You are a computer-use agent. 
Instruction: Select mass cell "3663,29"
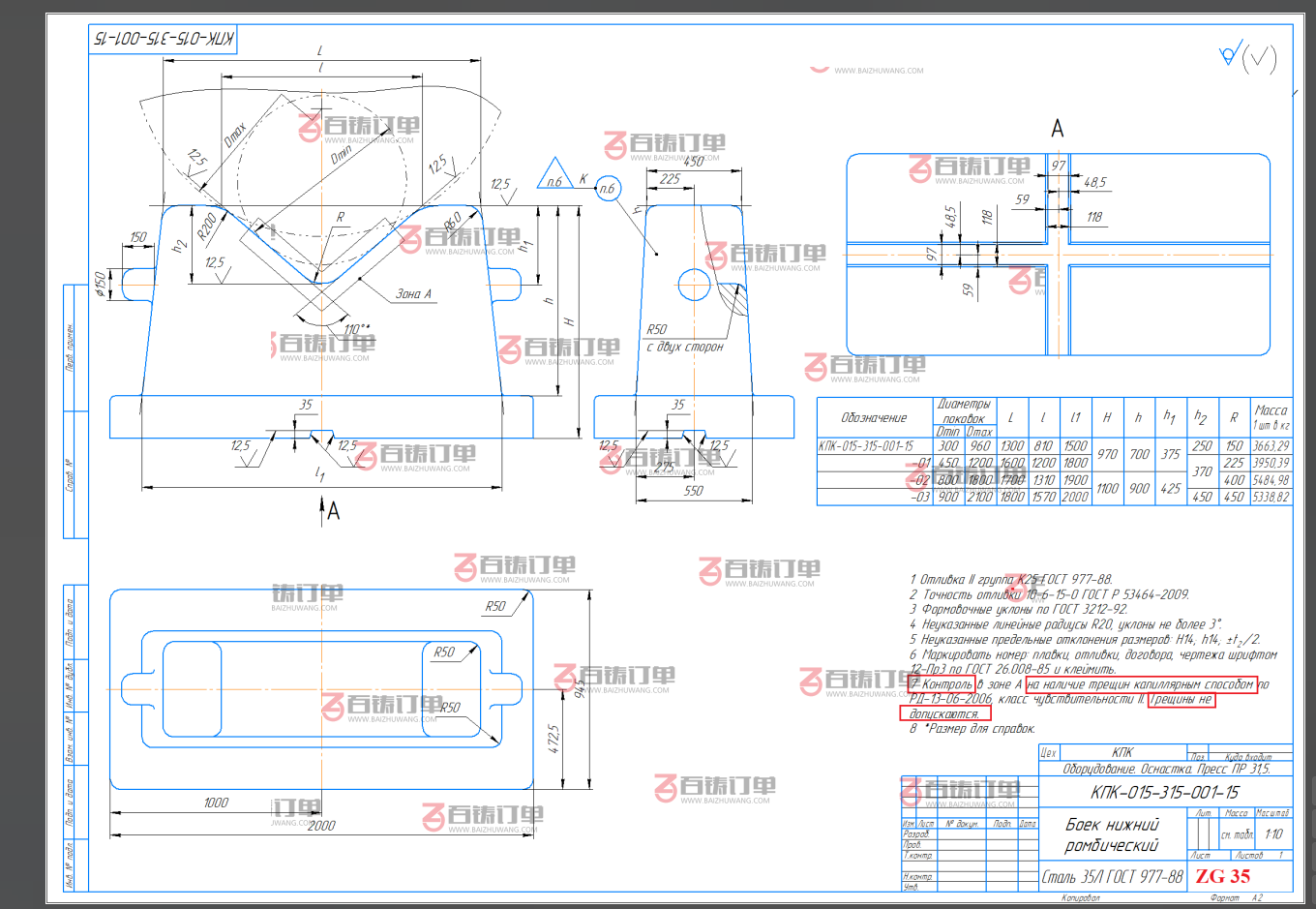click(1271, 446)
